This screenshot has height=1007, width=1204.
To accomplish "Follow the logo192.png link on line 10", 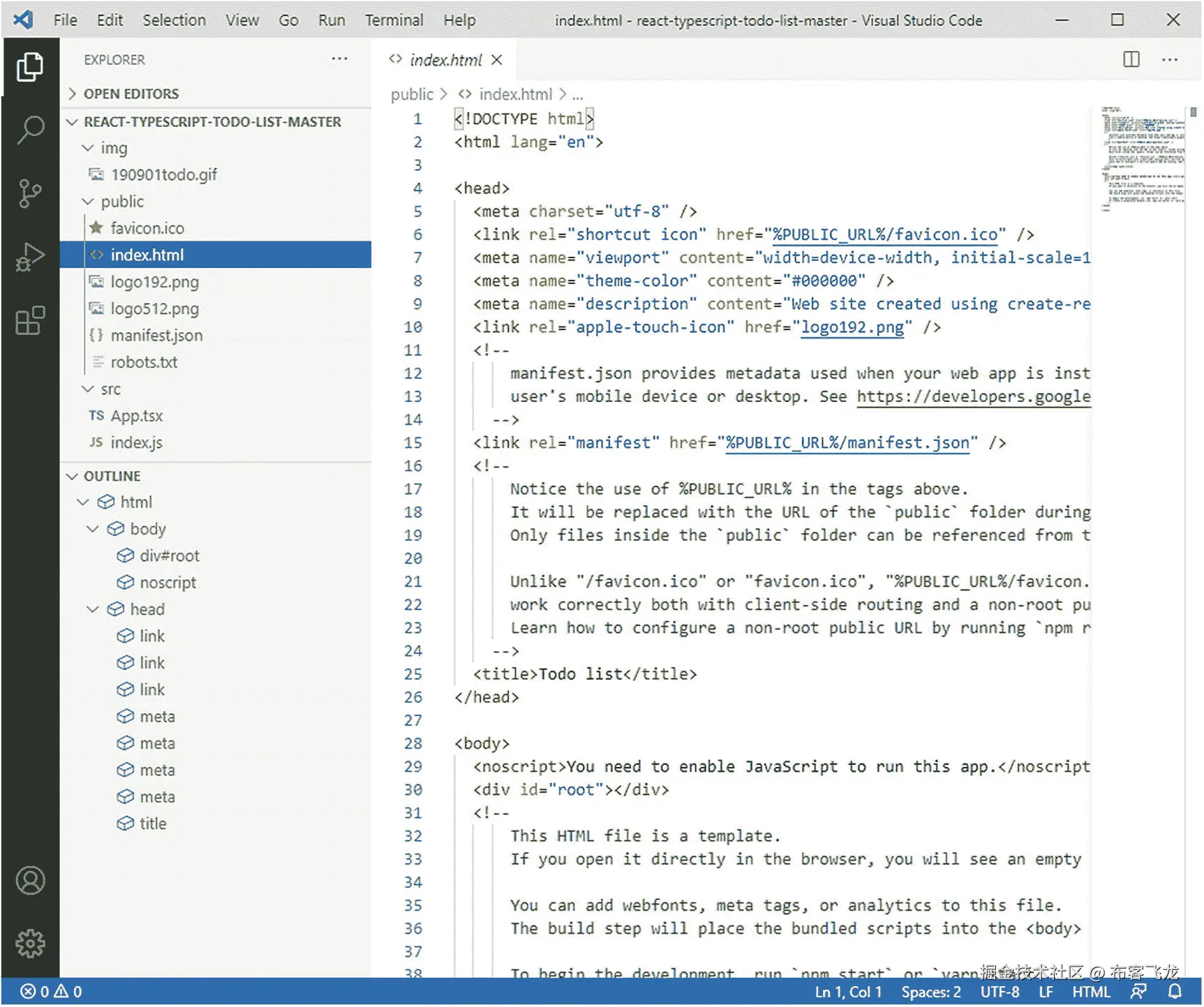I will [x=852, y=327].
